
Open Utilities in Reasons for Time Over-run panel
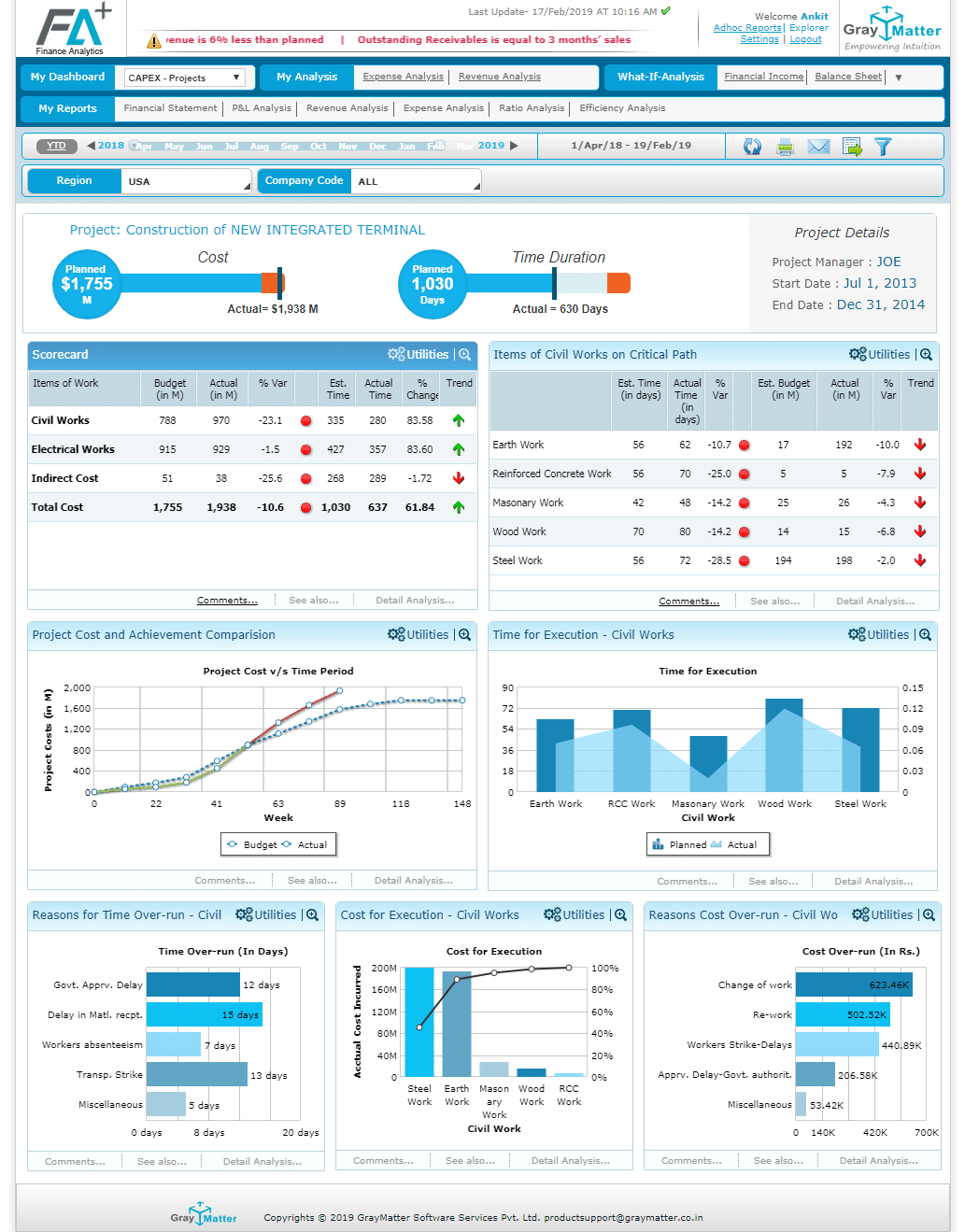coord(266,914)
